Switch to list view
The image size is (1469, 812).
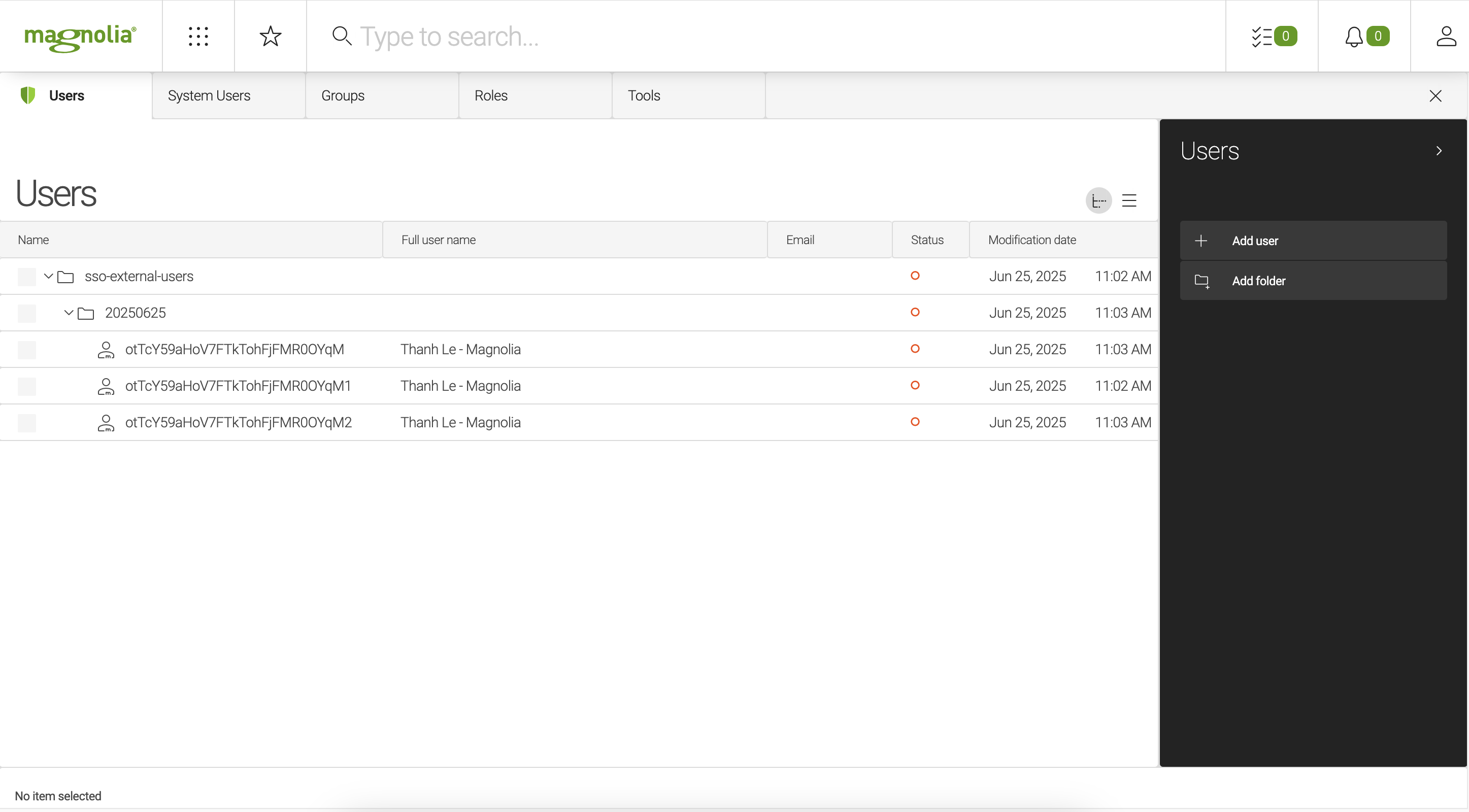[x=1129, y=200]
